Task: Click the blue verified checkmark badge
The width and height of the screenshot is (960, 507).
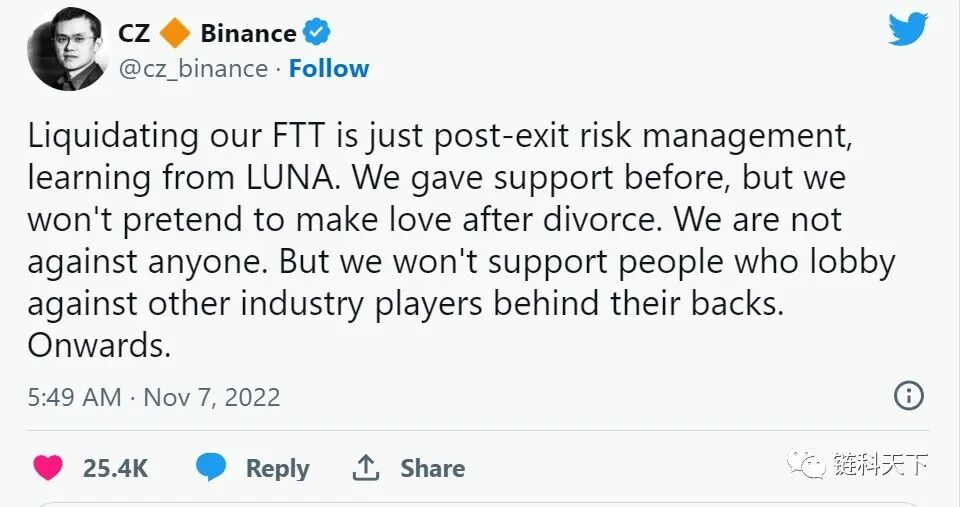Action: 317,33
